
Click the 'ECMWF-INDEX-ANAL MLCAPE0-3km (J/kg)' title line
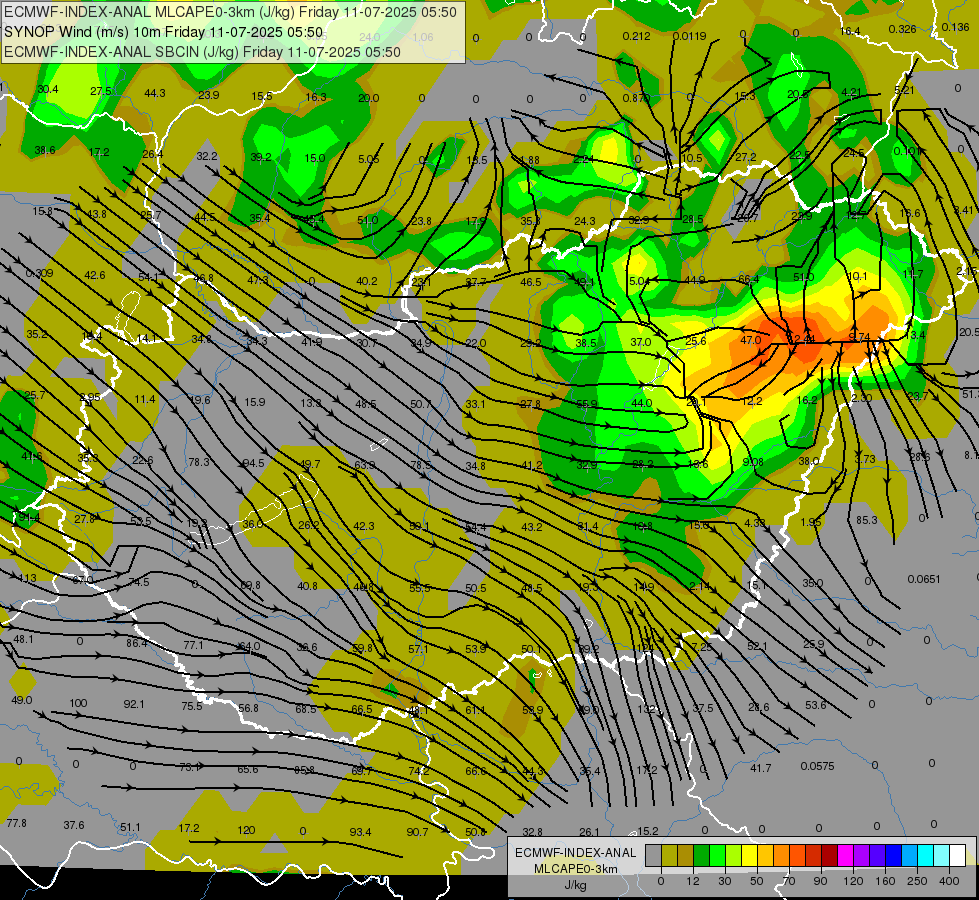(230, 12)
